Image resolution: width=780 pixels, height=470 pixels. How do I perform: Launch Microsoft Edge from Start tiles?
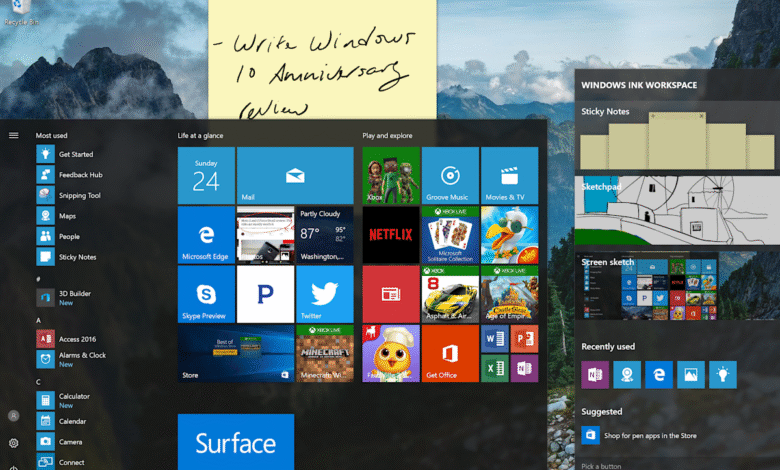[206, 235]
